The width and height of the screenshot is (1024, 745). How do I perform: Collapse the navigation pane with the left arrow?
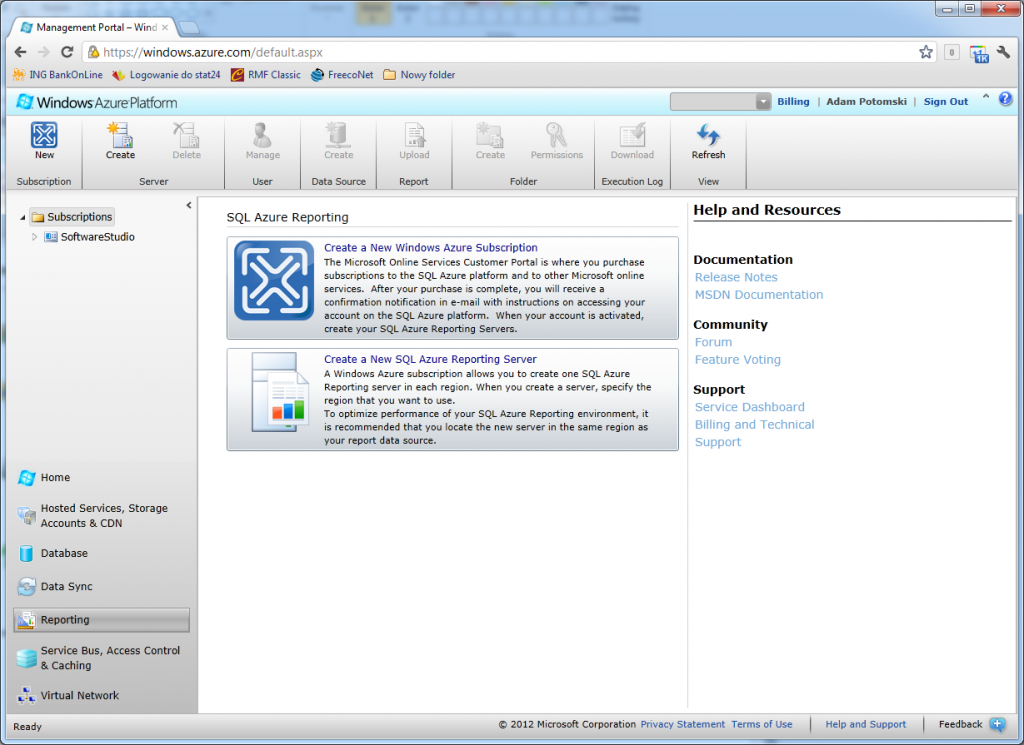[x=189, y=203]
